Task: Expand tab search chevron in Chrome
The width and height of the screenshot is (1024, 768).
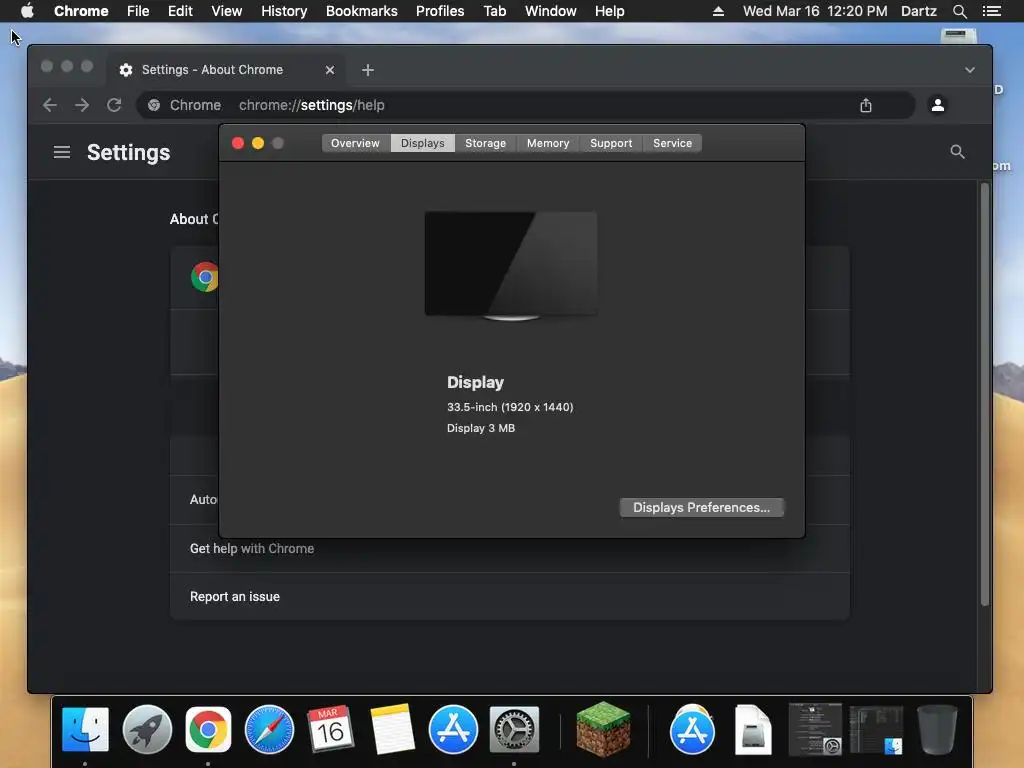Action: pos(970,70)
